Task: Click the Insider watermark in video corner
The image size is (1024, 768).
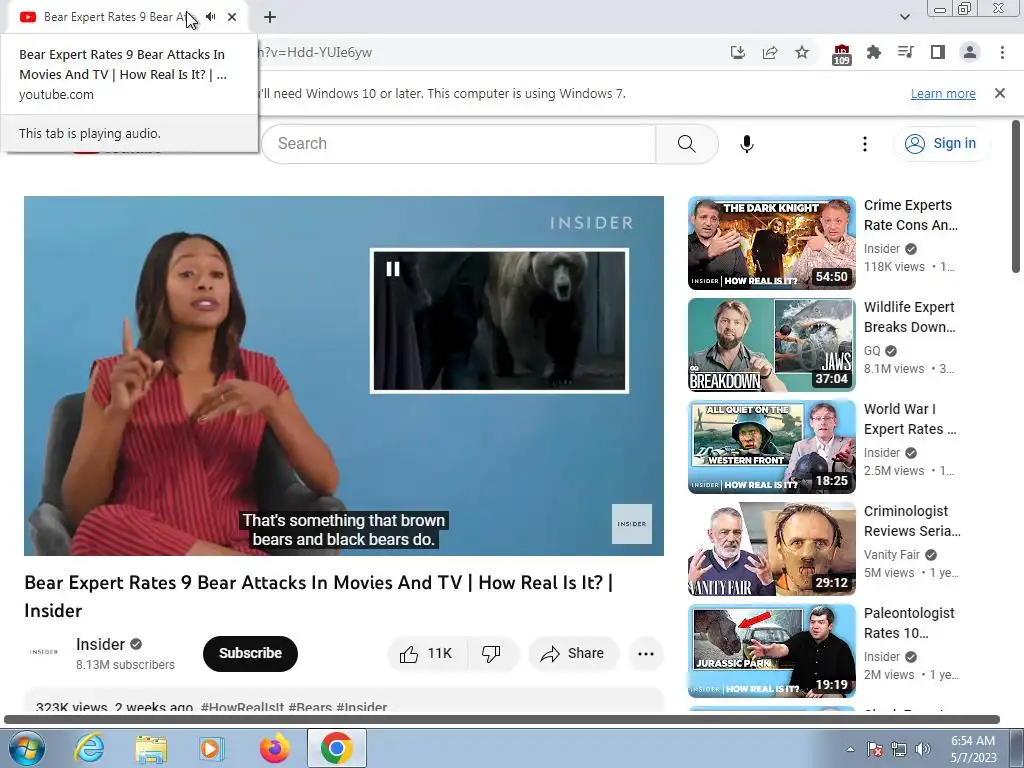Action: click(632, 524)
